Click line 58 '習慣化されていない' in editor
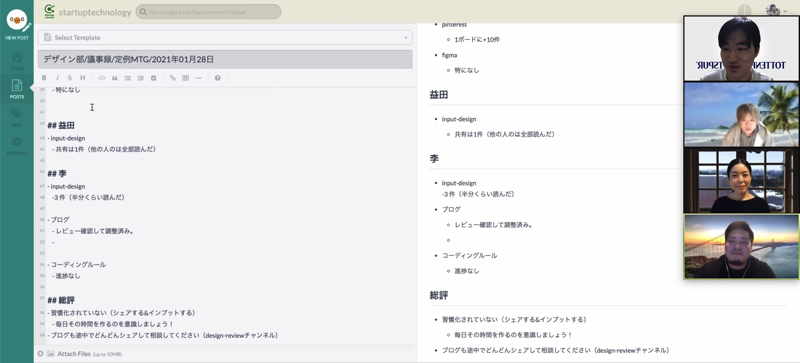This screenshot has height=363, width=800. click(121, 312)
